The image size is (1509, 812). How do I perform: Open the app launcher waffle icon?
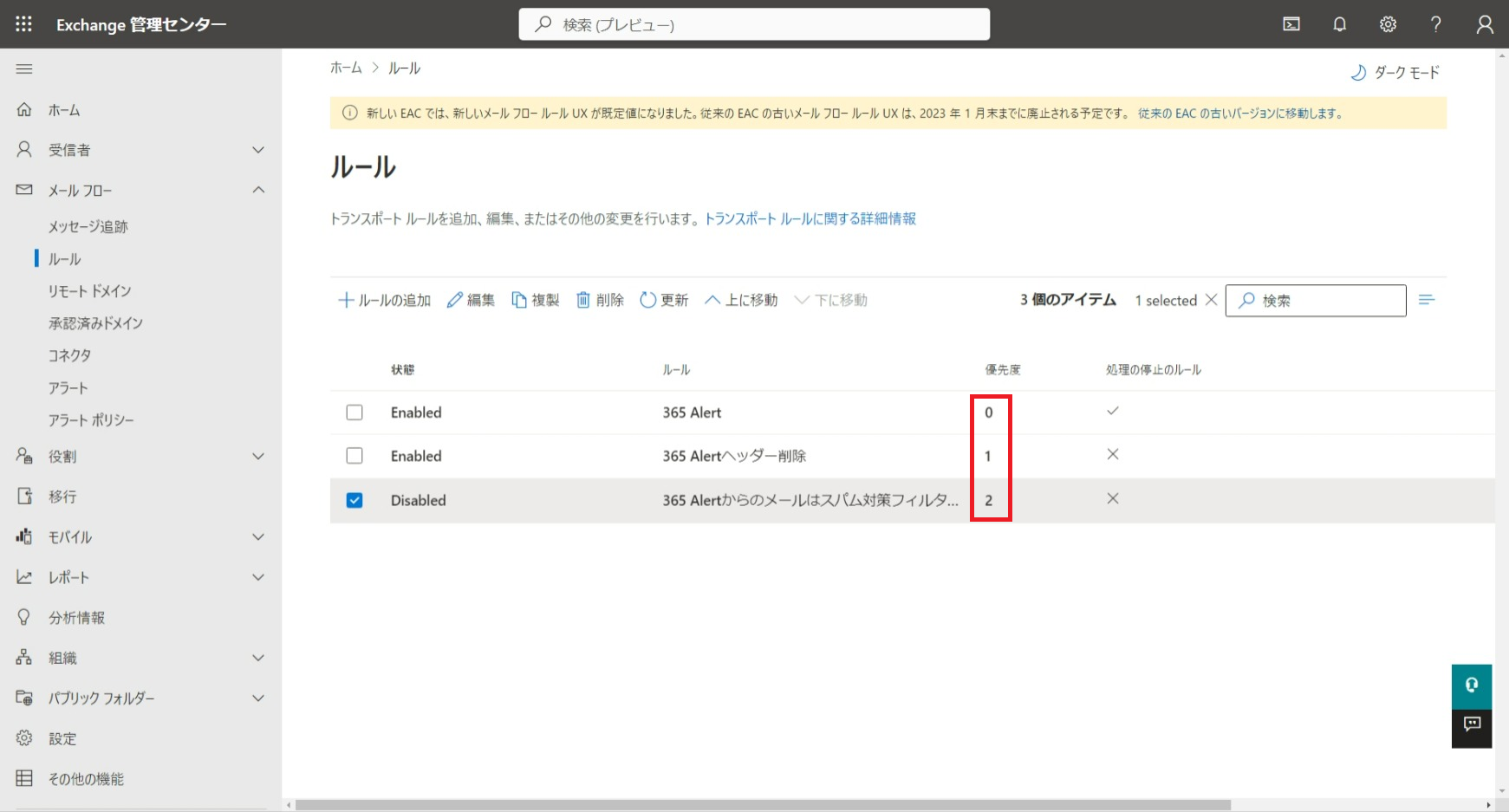23,24
